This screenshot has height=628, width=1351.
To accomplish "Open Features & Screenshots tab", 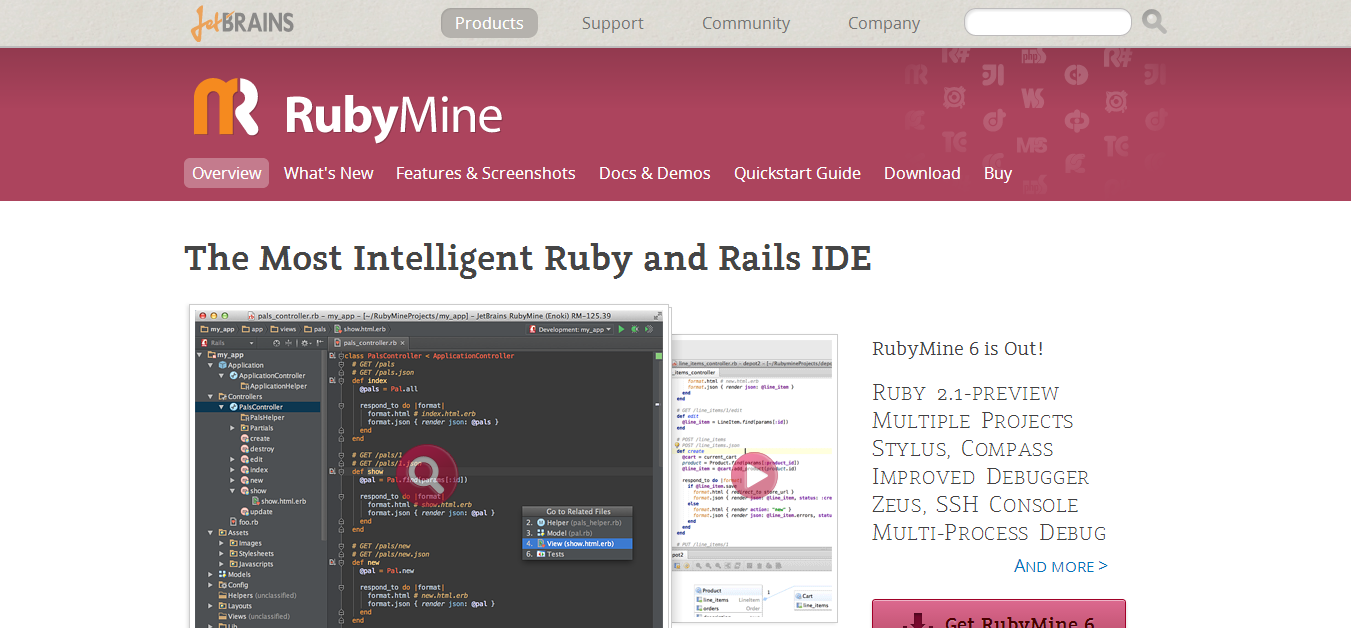I will (486, 173).
